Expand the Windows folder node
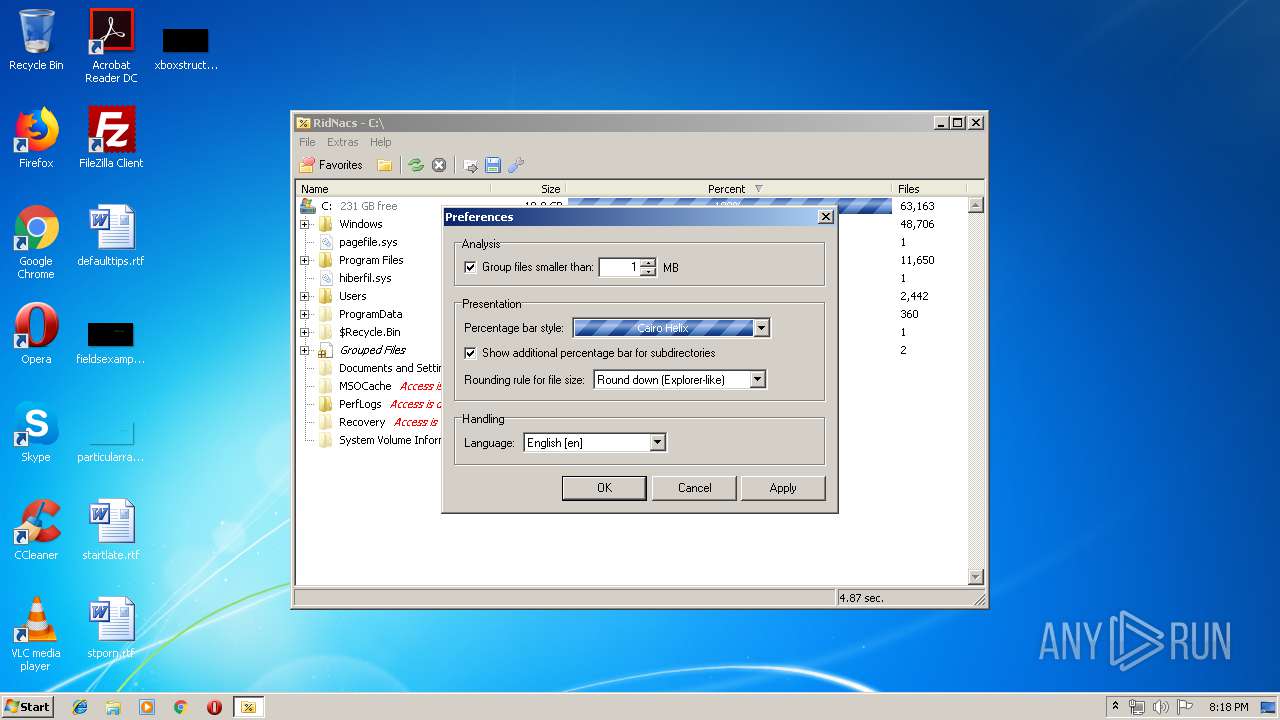Image resolution: width=1280 pixels, height=720 pixels. tap(305, 224)
